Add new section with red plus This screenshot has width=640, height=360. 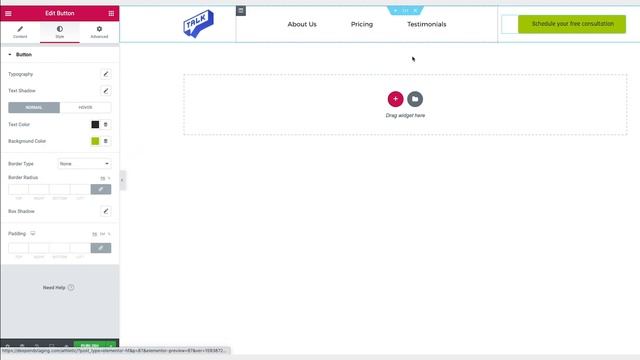coord(396,99)
